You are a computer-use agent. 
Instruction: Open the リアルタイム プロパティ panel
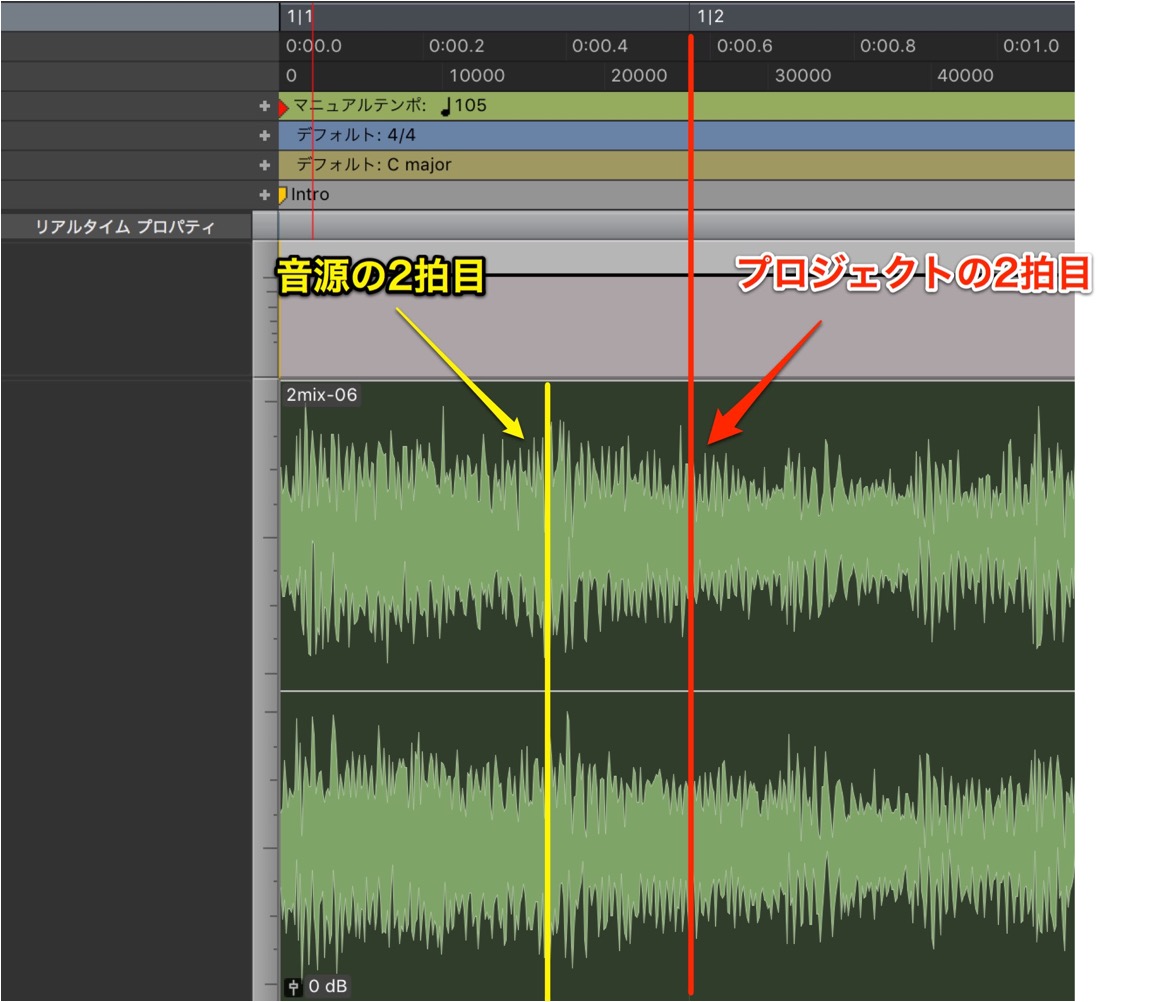click(125, 227)
